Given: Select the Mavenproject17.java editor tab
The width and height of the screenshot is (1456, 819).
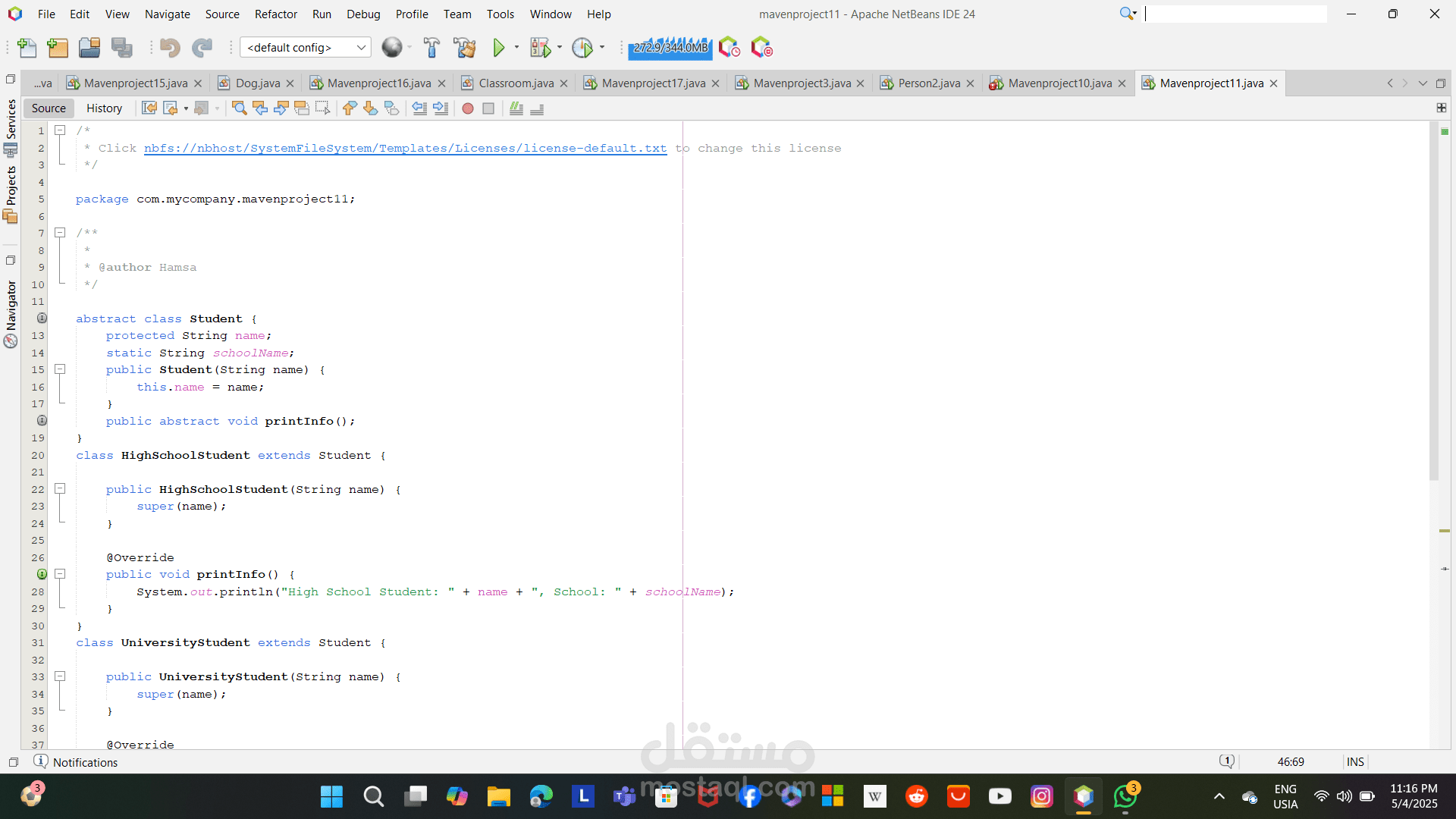Looking at the screenshot, I should pos(652,83).
